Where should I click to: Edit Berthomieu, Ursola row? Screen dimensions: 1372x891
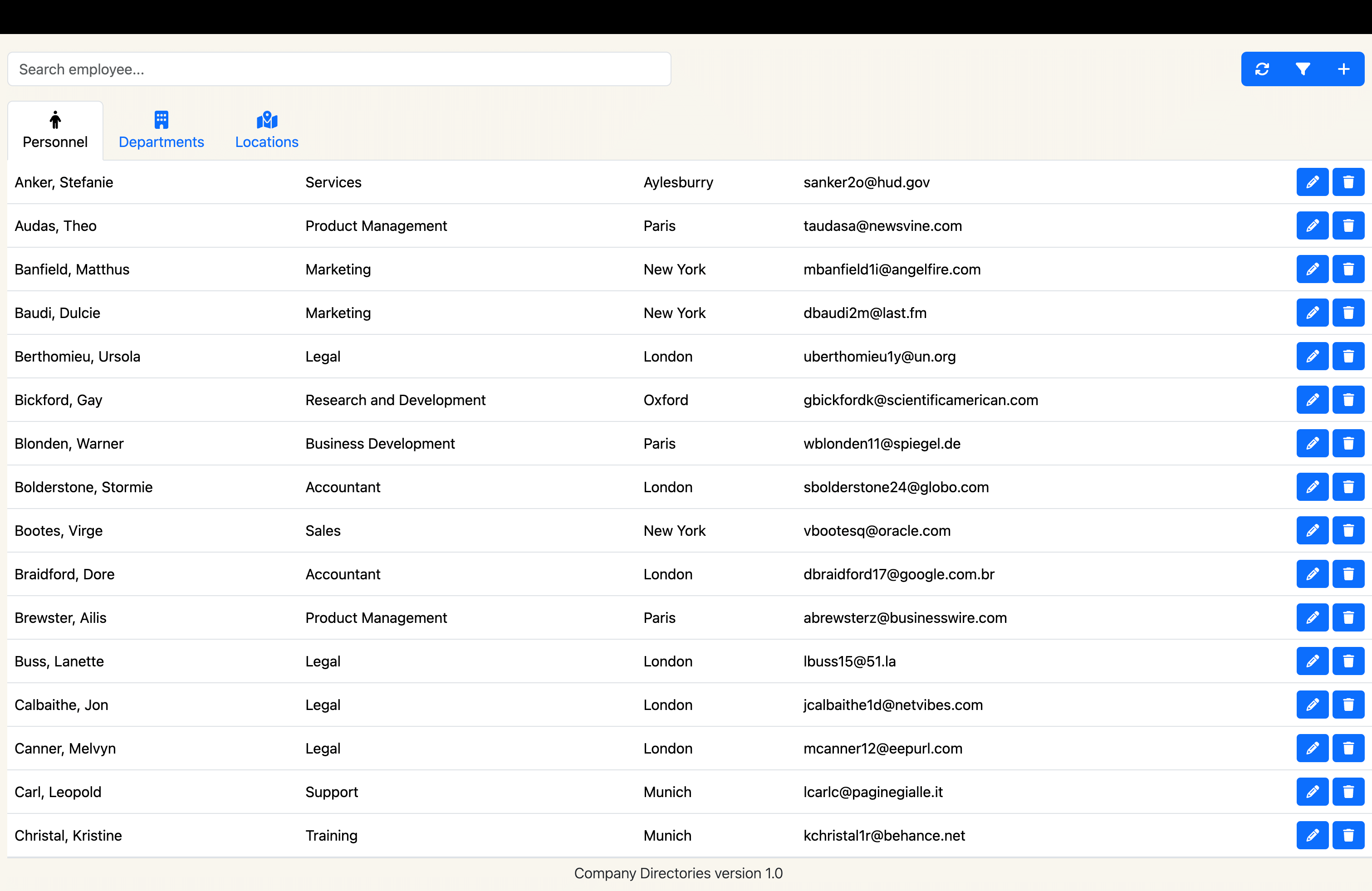1312,356
